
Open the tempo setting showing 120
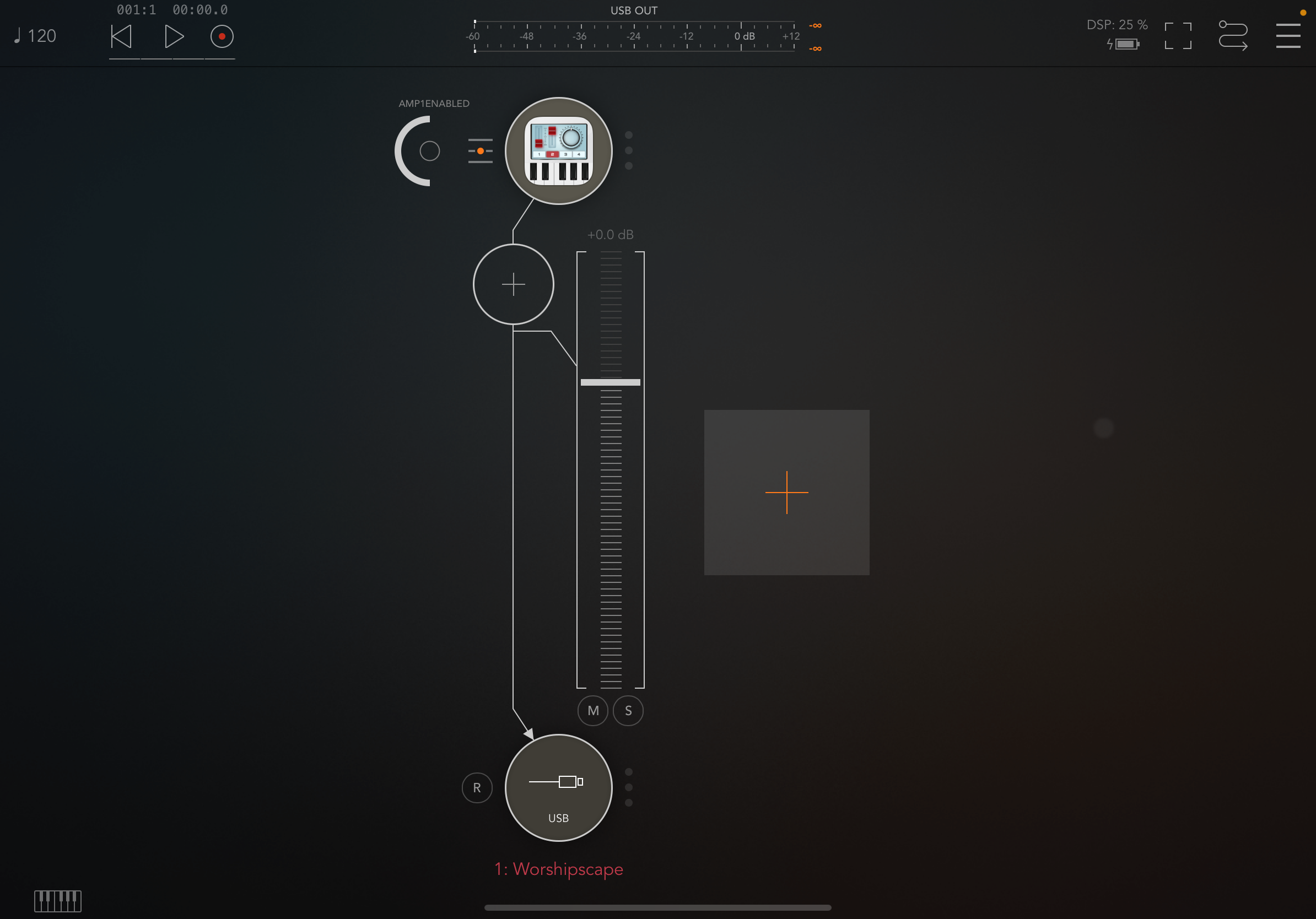coord(35,36)
